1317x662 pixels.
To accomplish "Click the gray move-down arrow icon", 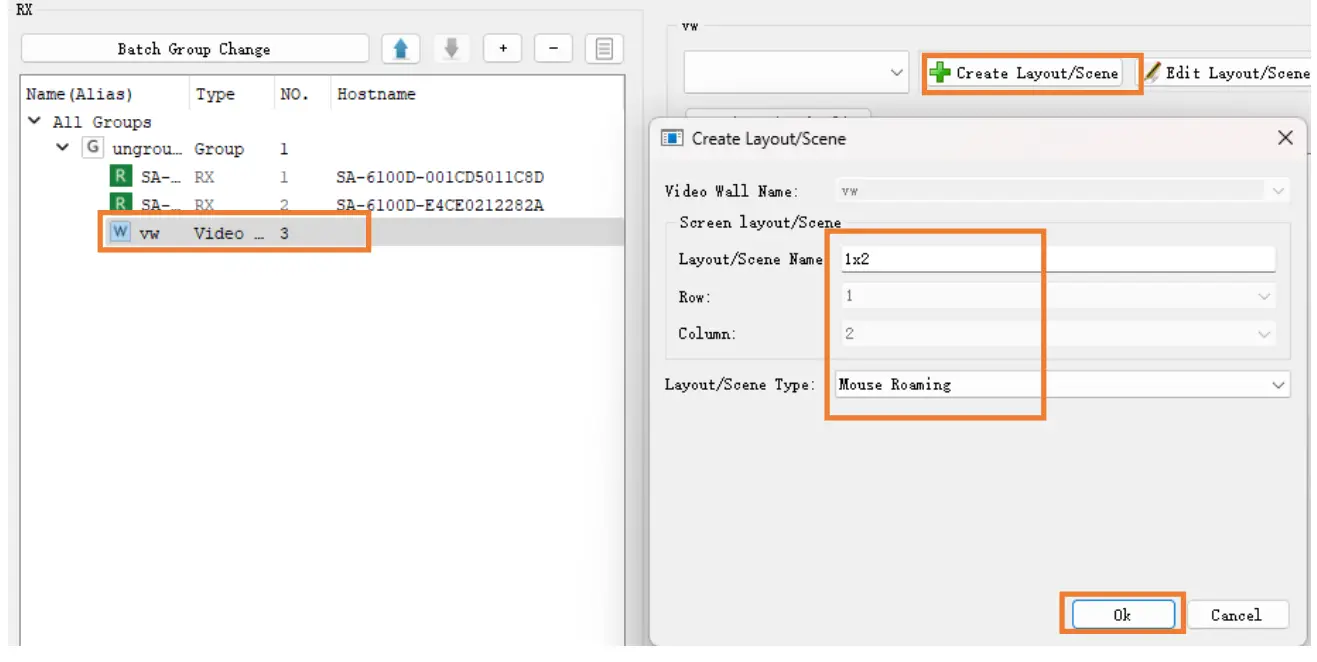I will pos(451,49).
